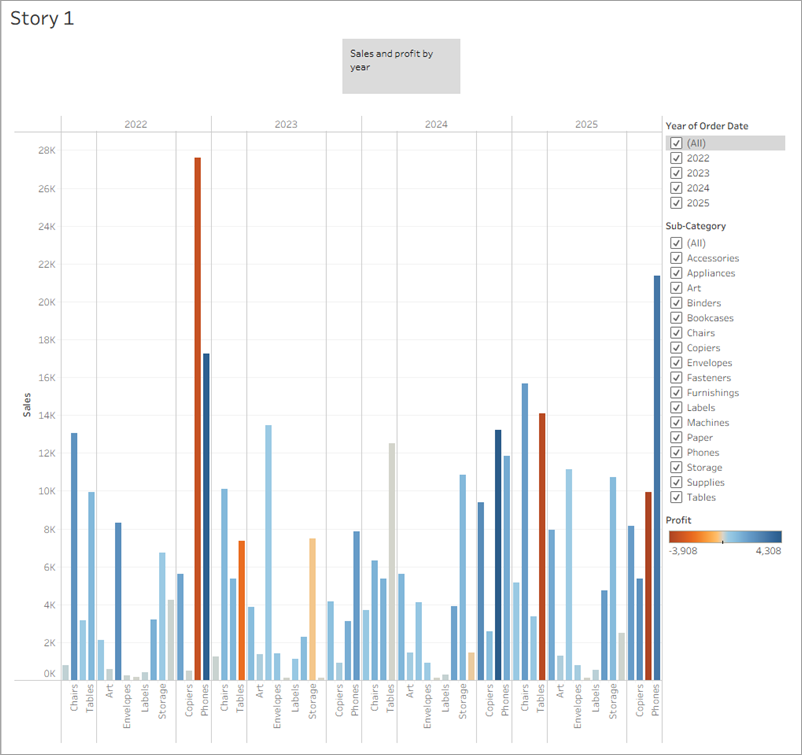Uncheck the Appliances checkbox
802x755 pixels.
(x=677, y=272)
